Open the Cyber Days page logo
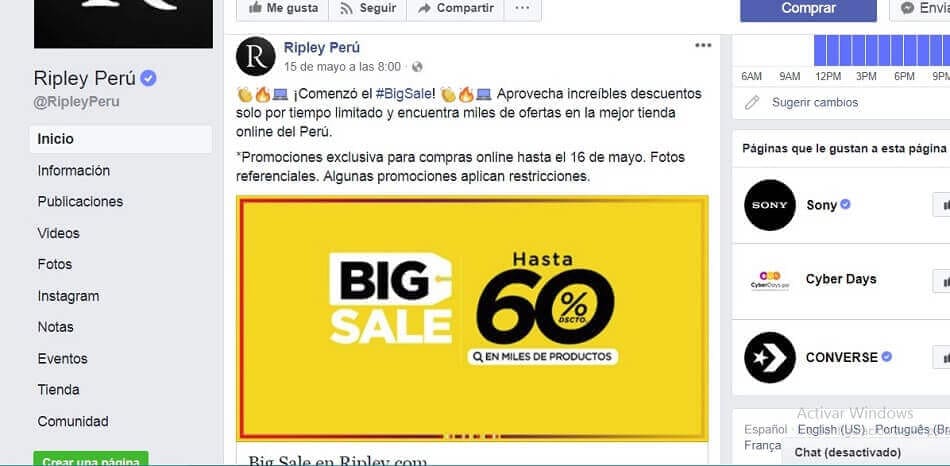Image resolution: width=950 pixels, height=466 pixels. pyautogui.click(x=769, y=281)
